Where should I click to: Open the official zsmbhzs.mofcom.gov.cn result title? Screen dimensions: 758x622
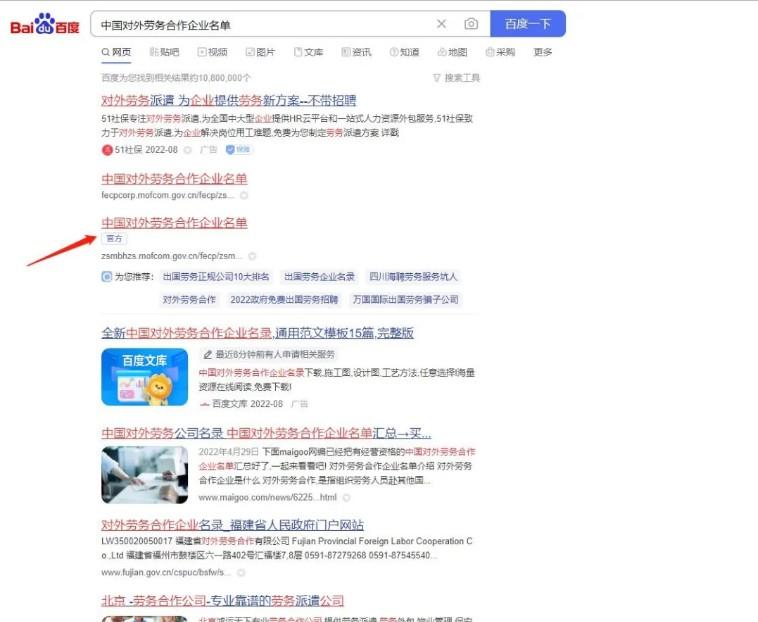[174, 223]
